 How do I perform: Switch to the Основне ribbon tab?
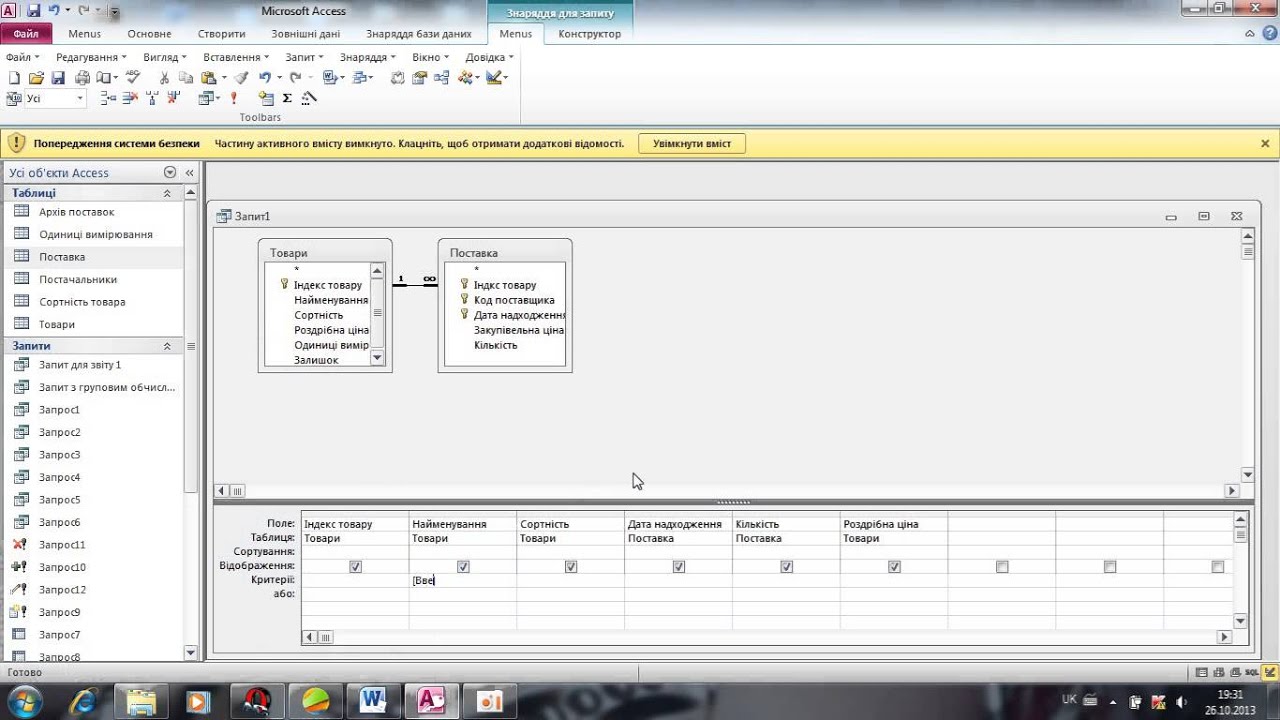tap(149, 34)
